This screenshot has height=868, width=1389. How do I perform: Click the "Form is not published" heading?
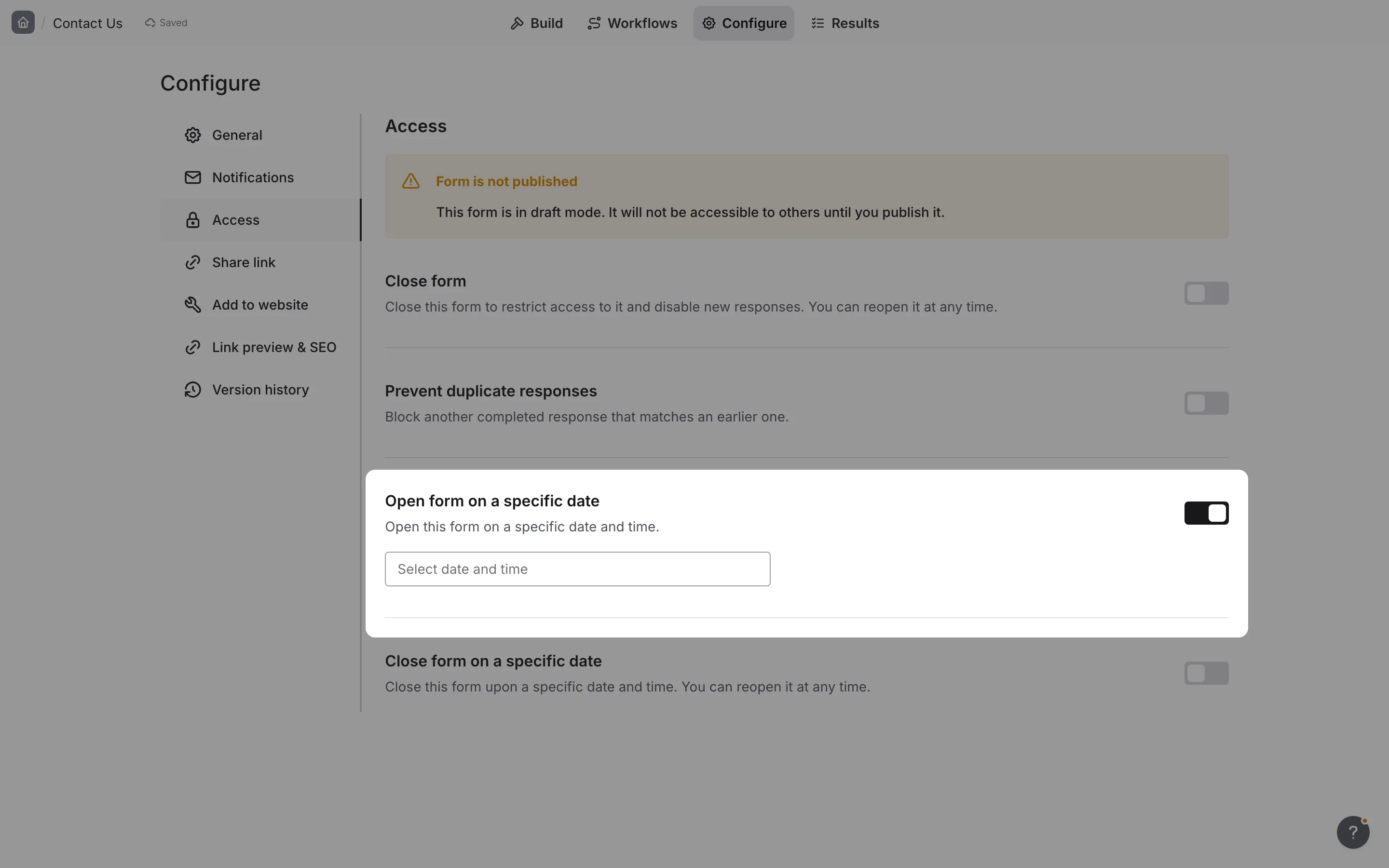[506, 181]
